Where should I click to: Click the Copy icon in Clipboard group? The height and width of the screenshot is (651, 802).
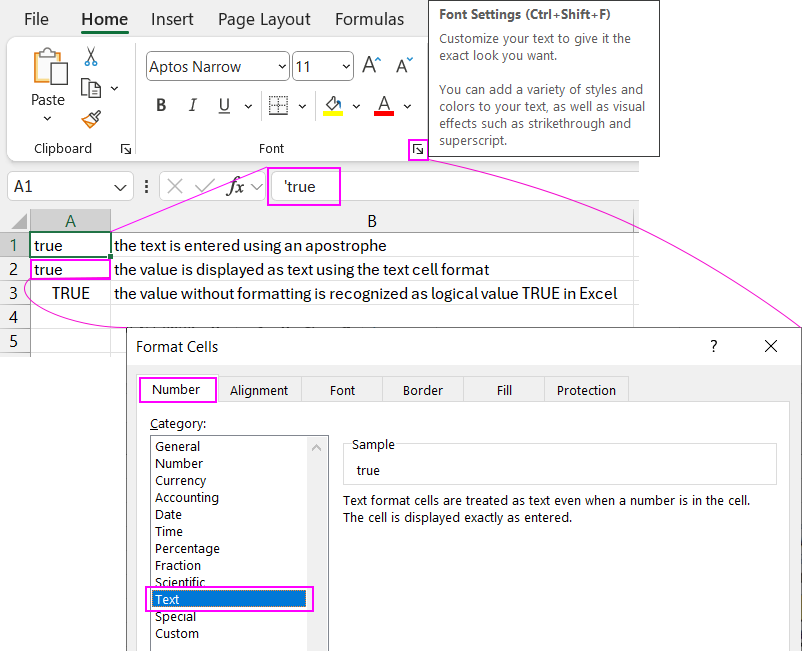(x=91, y=89)
